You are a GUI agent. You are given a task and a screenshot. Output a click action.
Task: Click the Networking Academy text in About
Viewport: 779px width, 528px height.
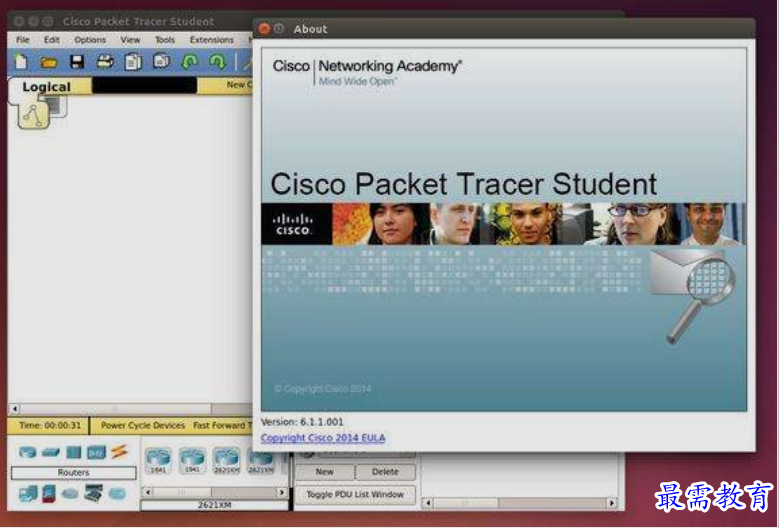pyautogui.click(x=390, y=66)
